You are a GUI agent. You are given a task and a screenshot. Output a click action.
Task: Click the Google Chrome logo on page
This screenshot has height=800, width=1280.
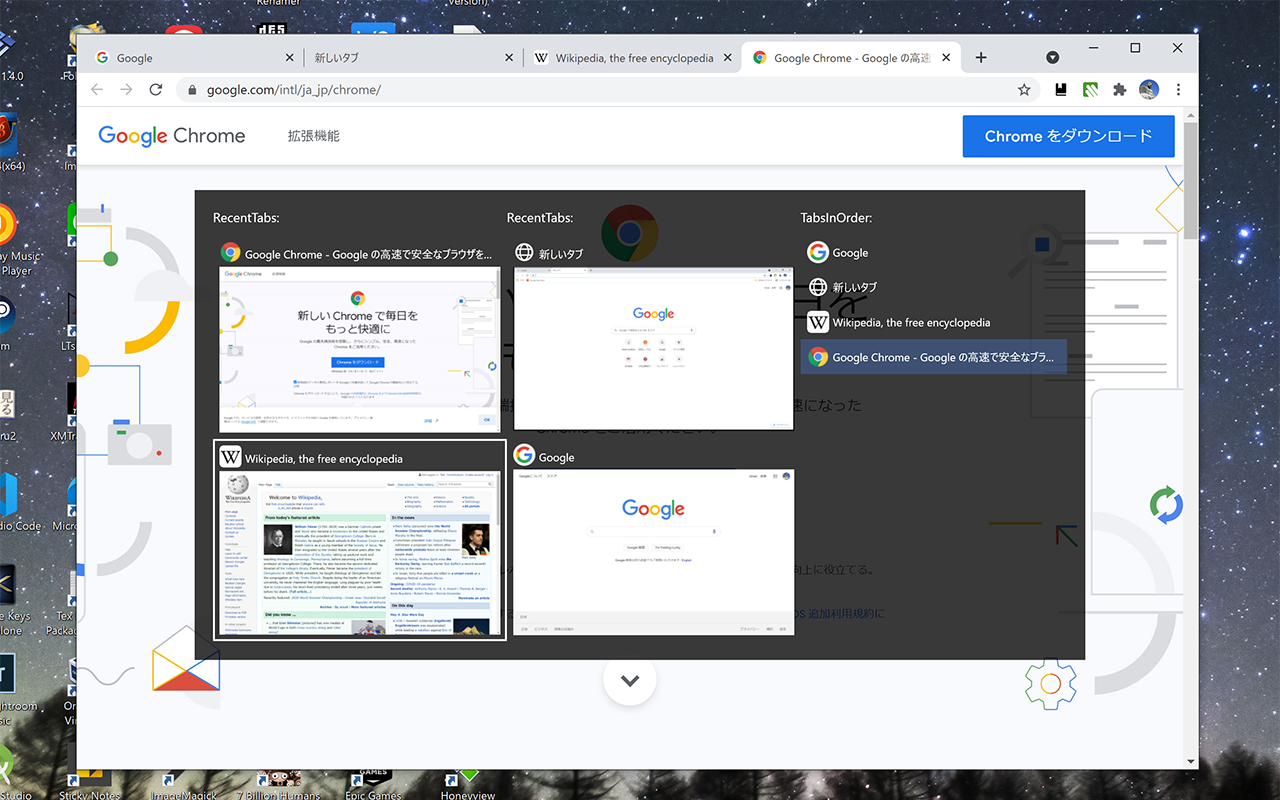[172, 136]
